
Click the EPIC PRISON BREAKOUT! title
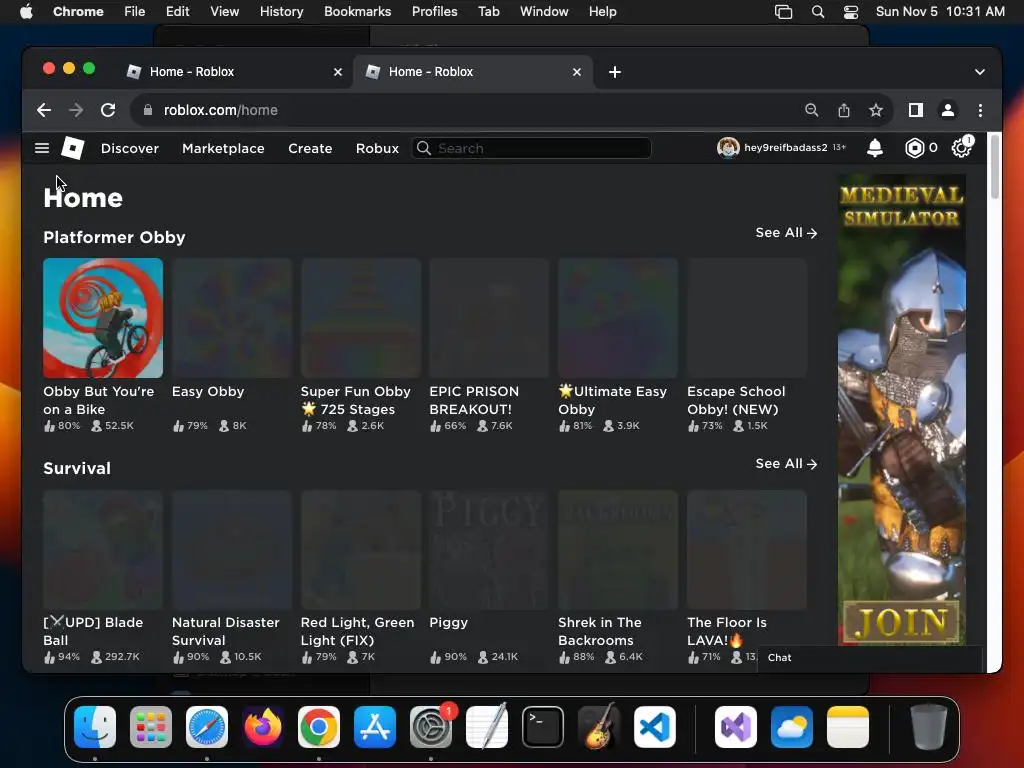pos(474,400)
